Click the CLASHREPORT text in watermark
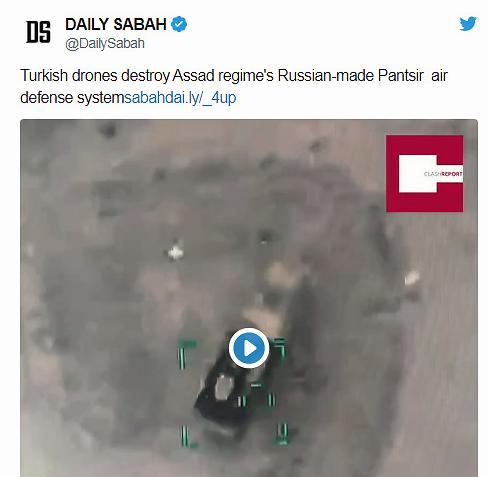 pos(443,174)
